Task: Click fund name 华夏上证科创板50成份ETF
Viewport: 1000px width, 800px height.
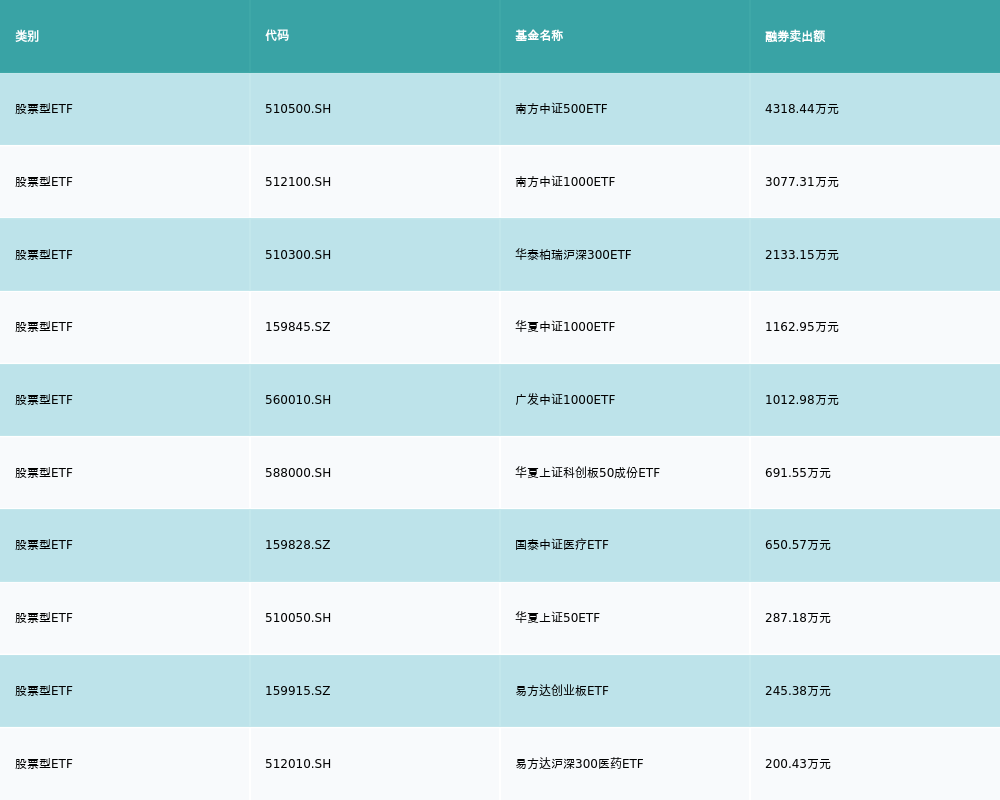Action: click(x=587, y=473)
